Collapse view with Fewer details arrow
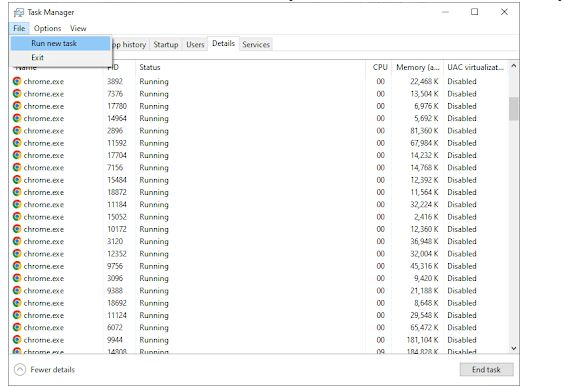Screen dimensions: 564x387 (x=20, y=369)
